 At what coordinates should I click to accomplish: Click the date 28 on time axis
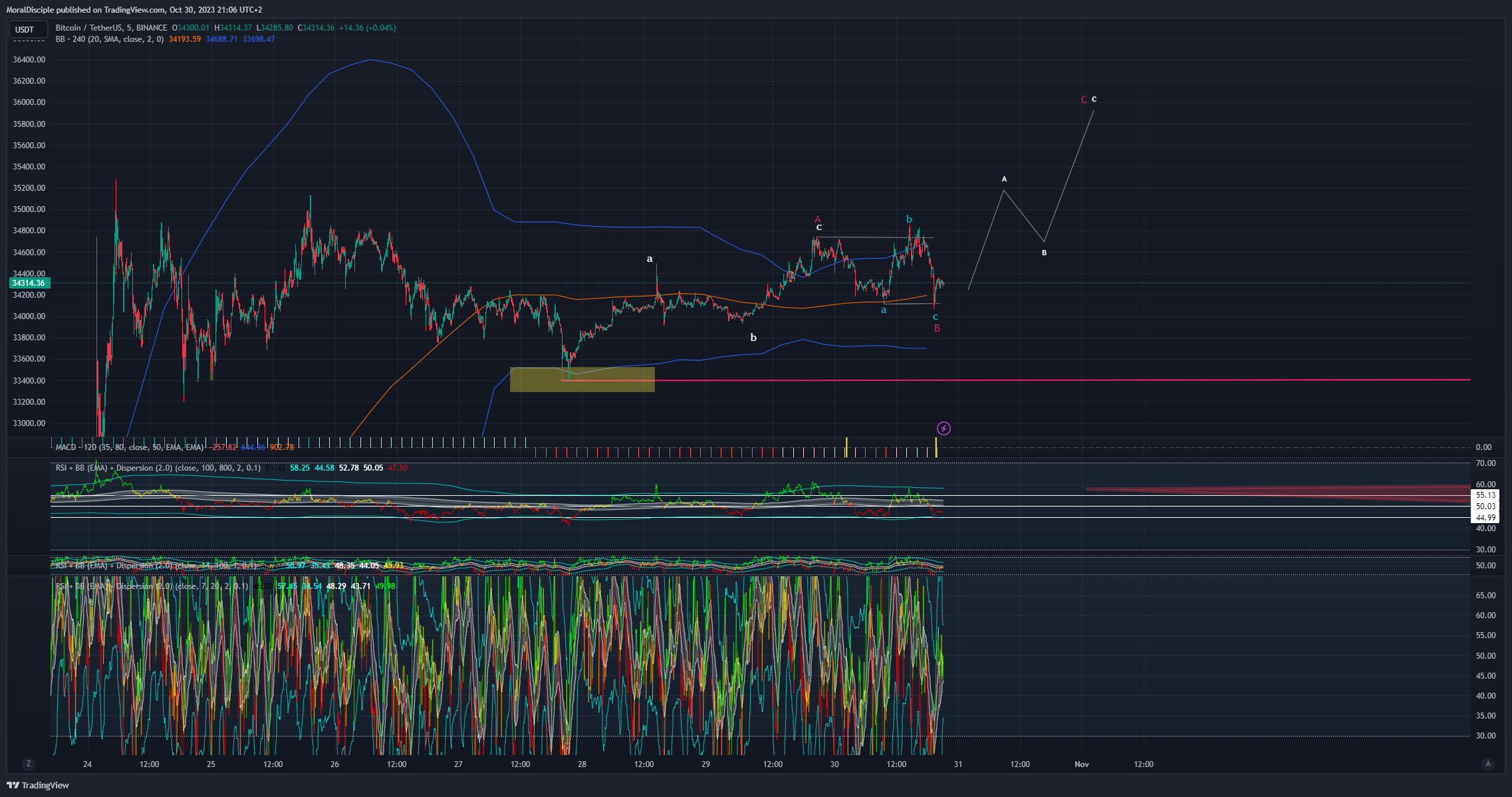tap(582, 764)
